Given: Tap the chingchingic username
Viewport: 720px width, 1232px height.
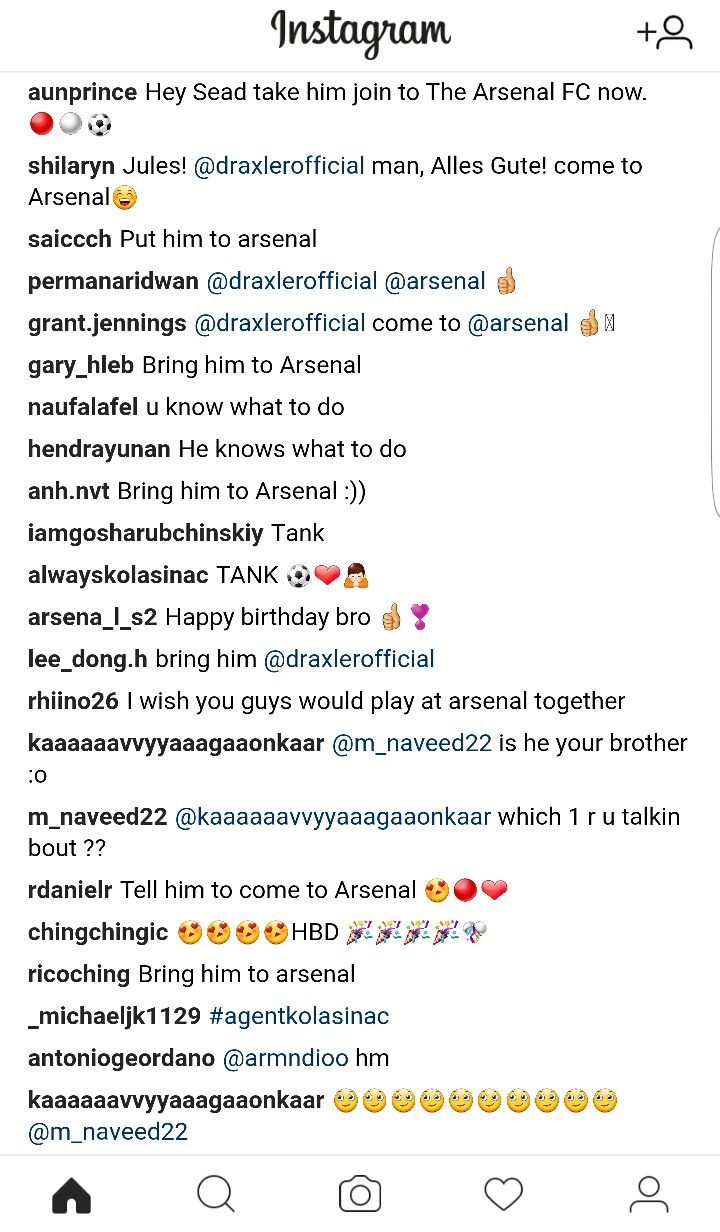Looking at the screenshot, I should pos(98,932).
